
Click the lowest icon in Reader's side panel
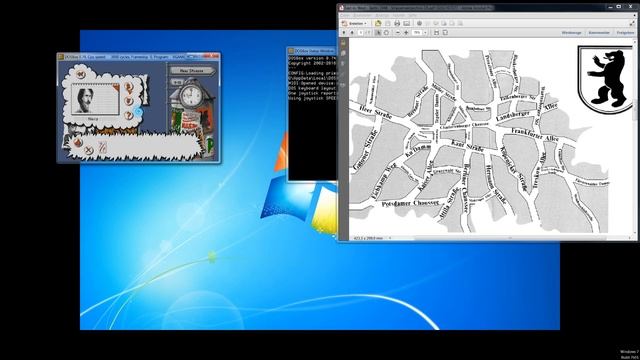click(343, 85)
